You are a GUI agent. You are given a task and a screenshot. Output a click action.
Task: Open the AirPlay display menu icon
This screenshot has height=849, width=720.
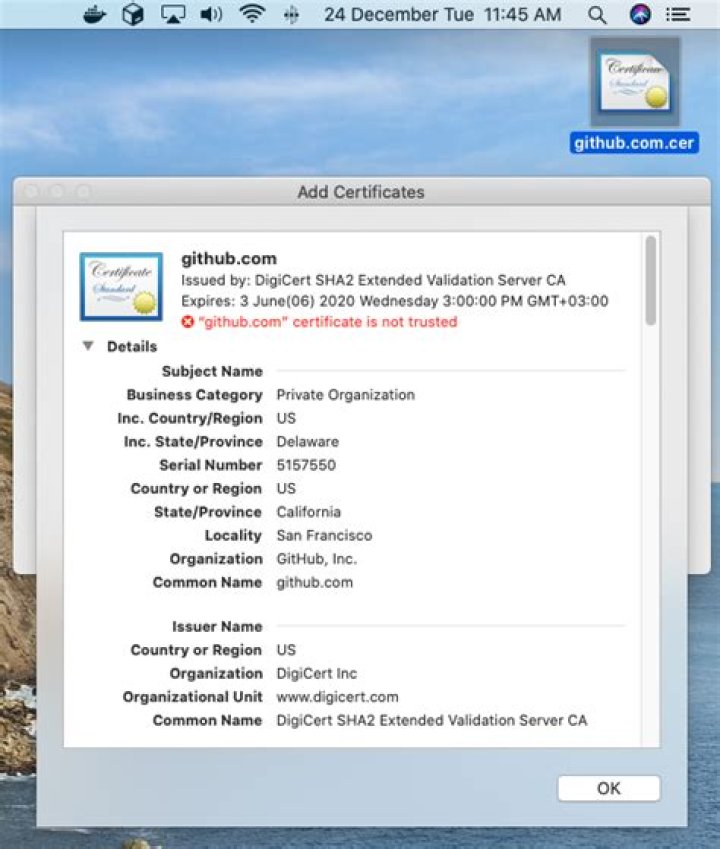(173, 15)
